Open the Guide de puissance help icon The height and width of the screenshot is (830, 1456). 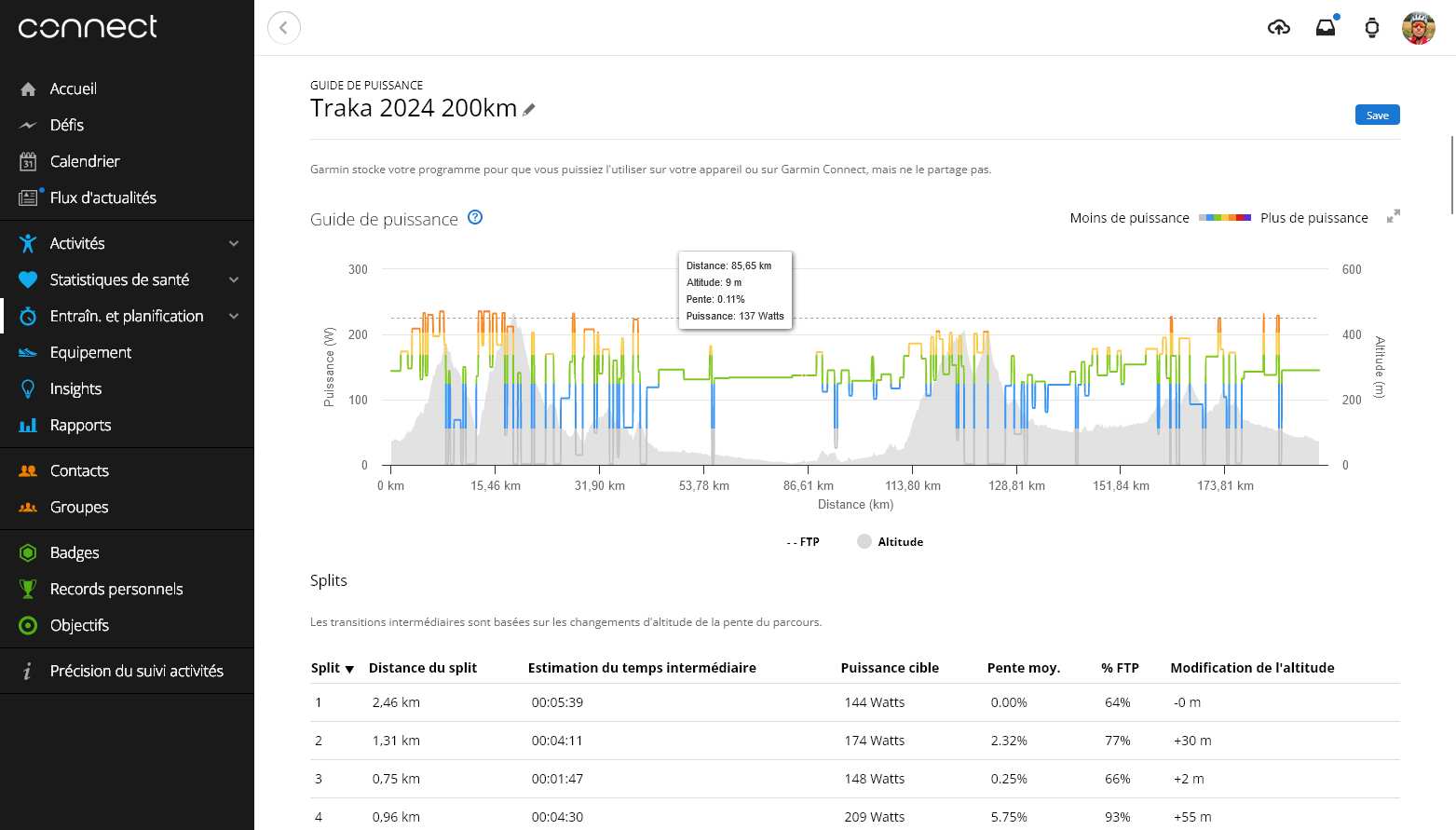[475, 217]
